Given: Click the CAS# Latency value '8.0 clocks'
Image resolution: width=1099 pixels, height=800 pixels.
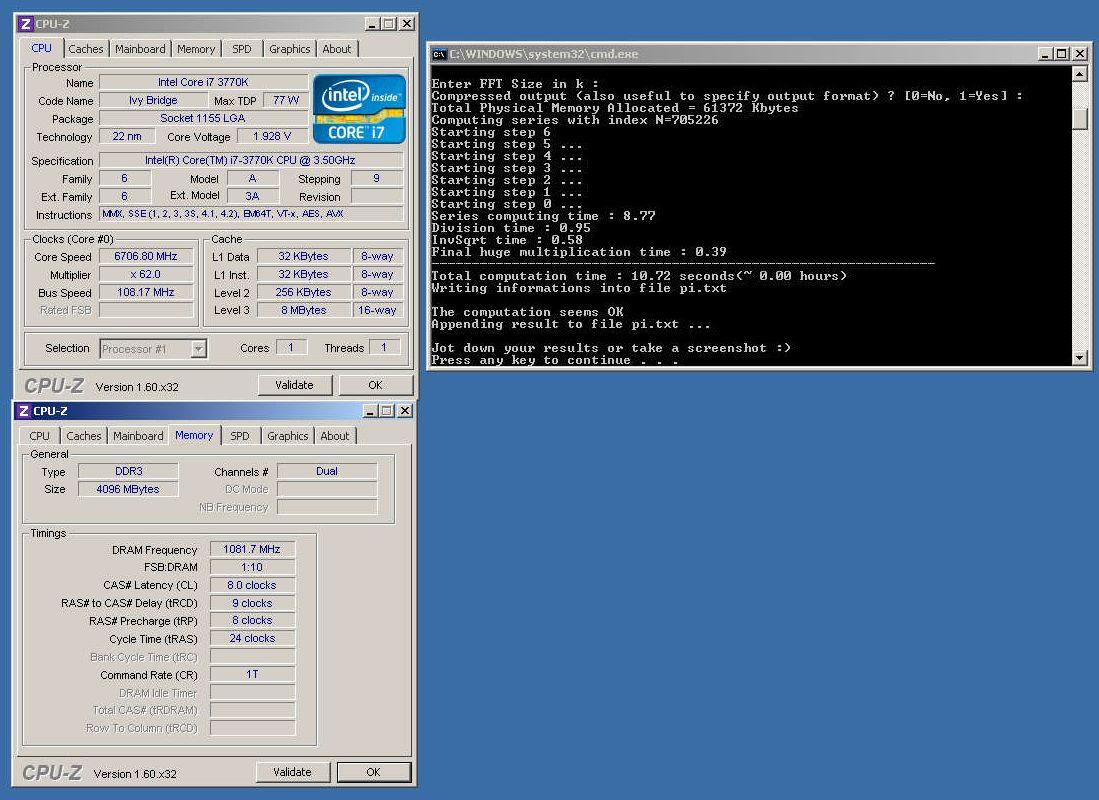Looking at the screenshot, I should pyautogui.click(x=252, y=585).
